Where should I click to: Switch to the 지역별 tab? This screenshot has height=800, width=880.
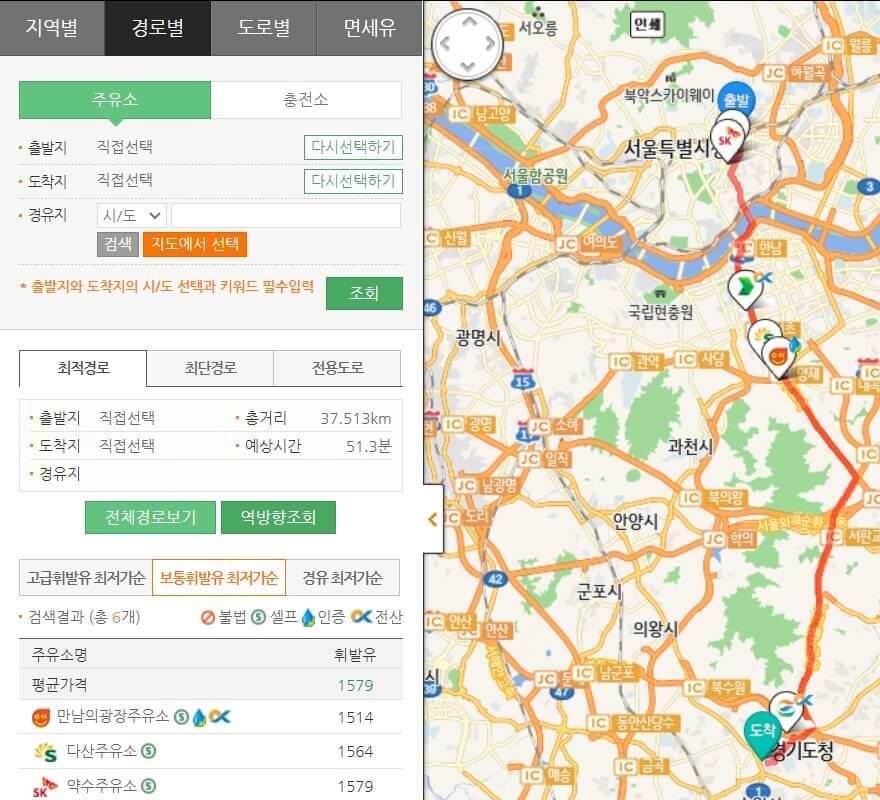(x=52, y=29)
